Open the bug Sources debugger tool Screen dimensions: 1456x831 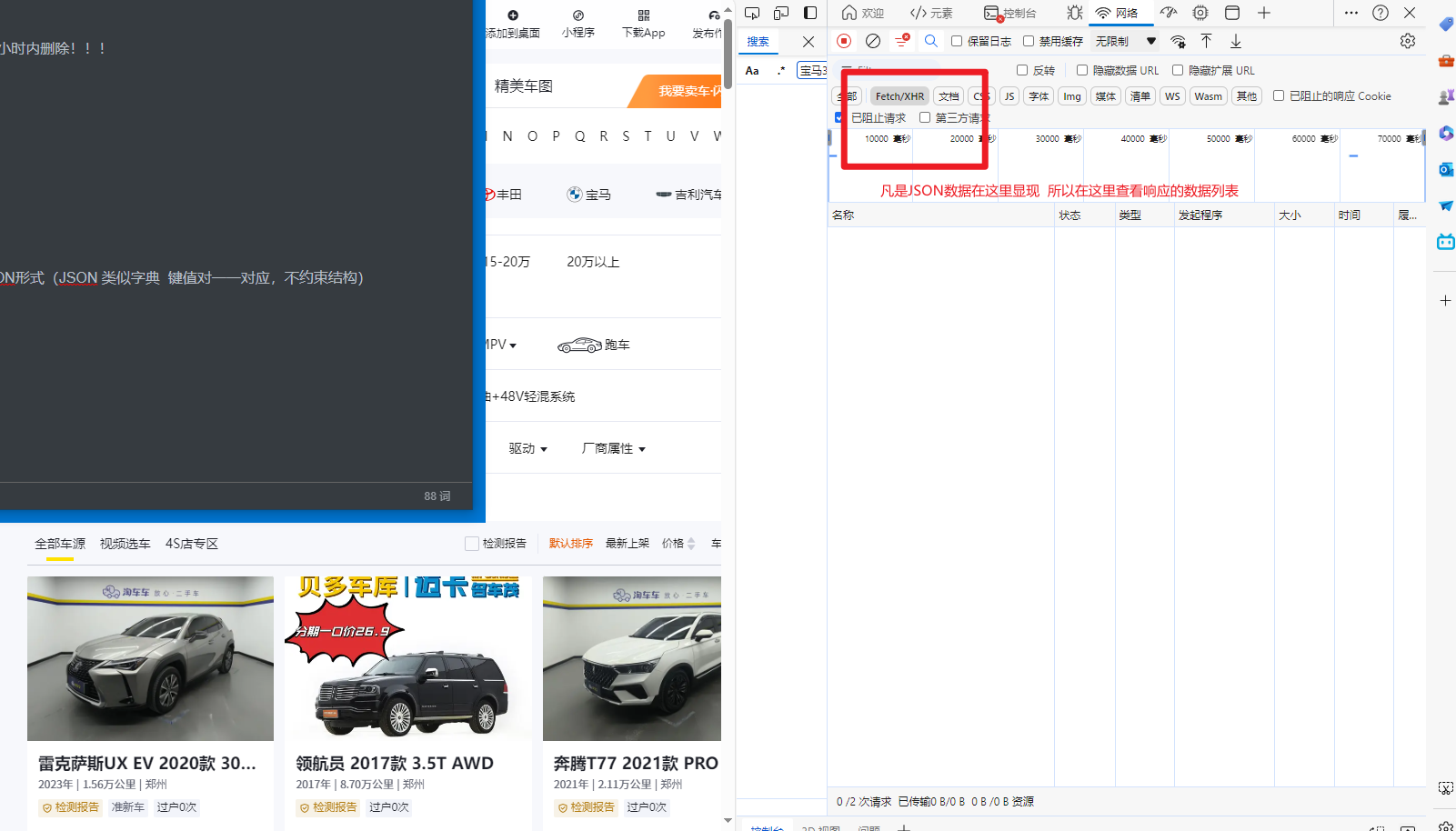pos(1075,13)
